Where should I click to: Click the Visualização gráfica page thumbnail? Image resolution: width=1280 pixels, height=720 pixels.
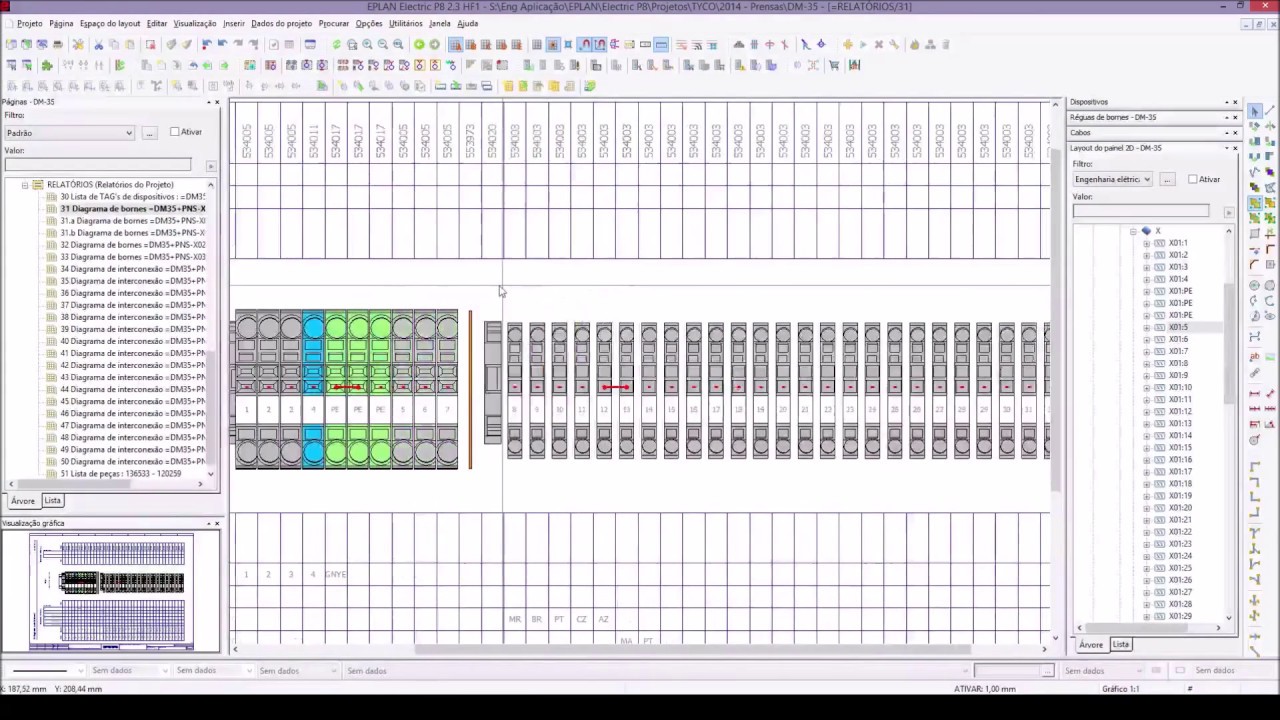coord(111,591)
